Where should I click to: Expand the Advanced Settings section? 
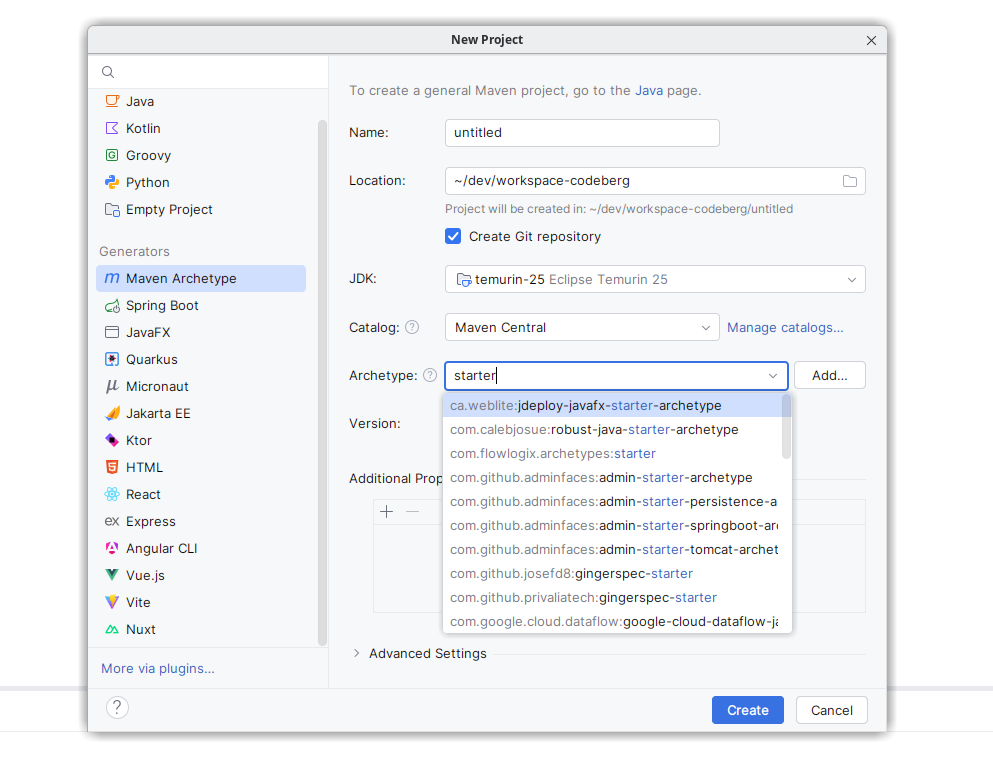(x=357, y=654)
